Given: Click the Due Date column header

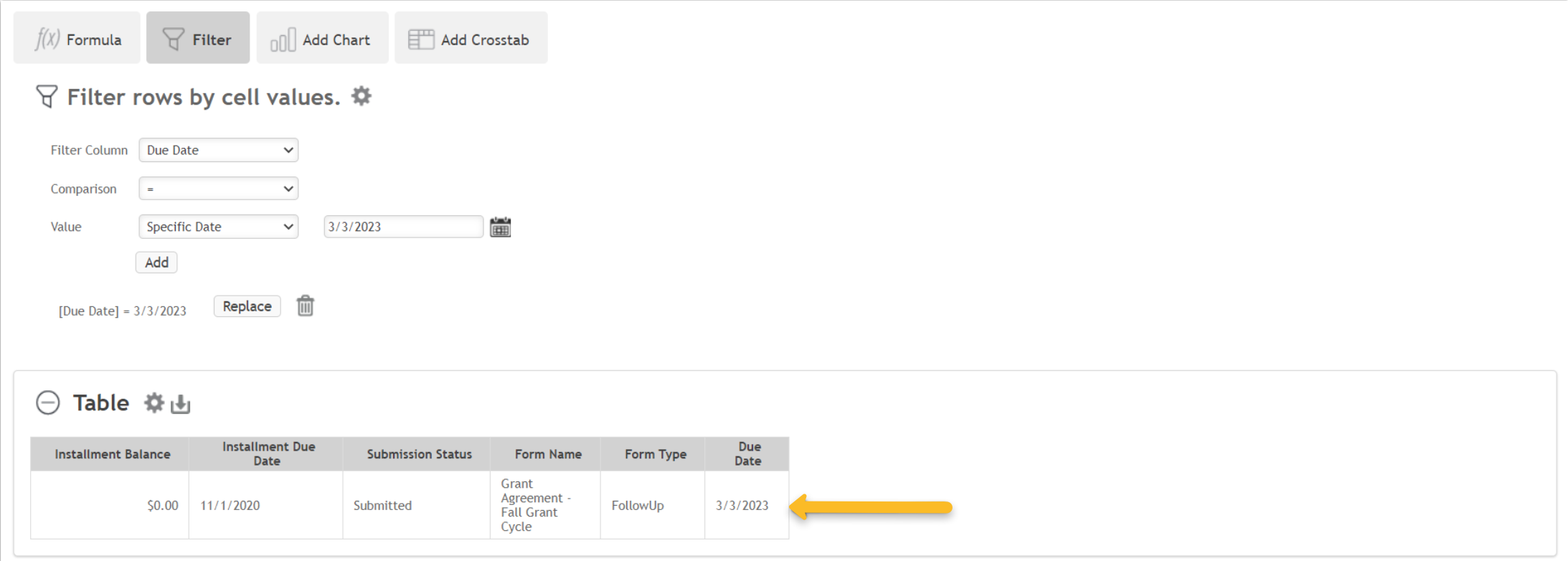Looking at the screenshot, I should 747,454.
